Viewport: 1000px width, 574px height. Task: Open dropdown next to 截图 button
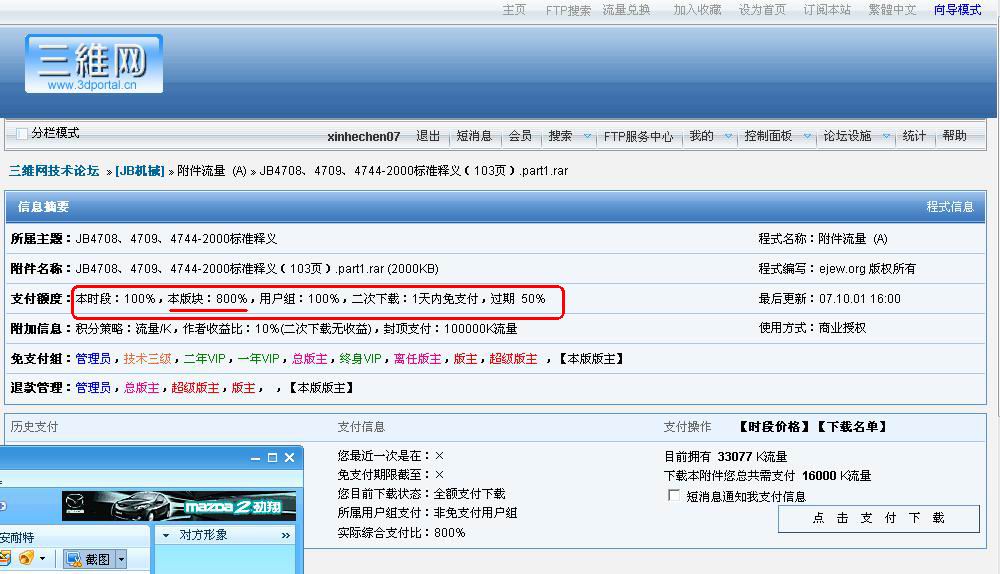coord(121,559)
